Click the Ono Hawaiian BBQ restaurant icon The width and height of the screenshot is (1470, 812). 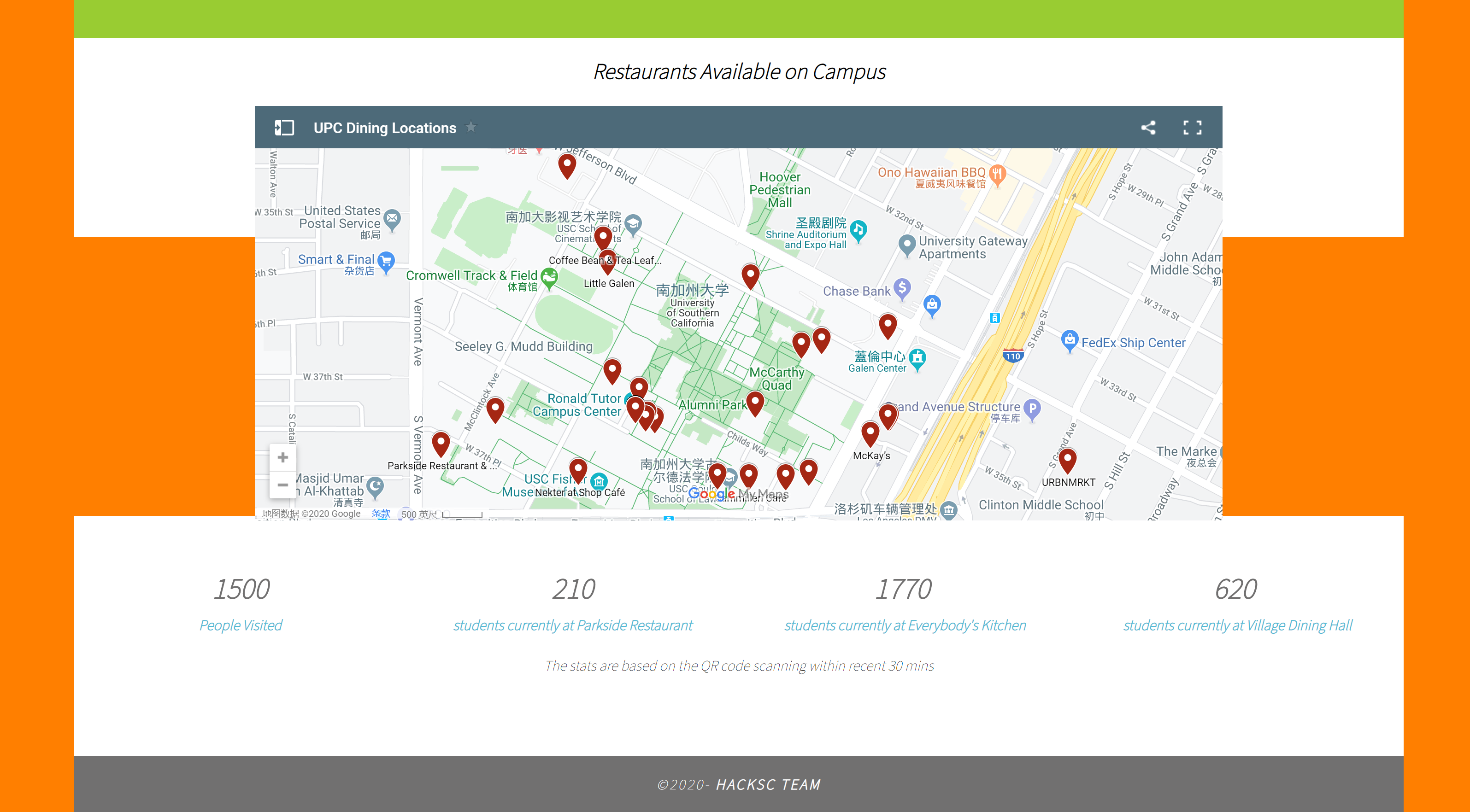point(997,173)
